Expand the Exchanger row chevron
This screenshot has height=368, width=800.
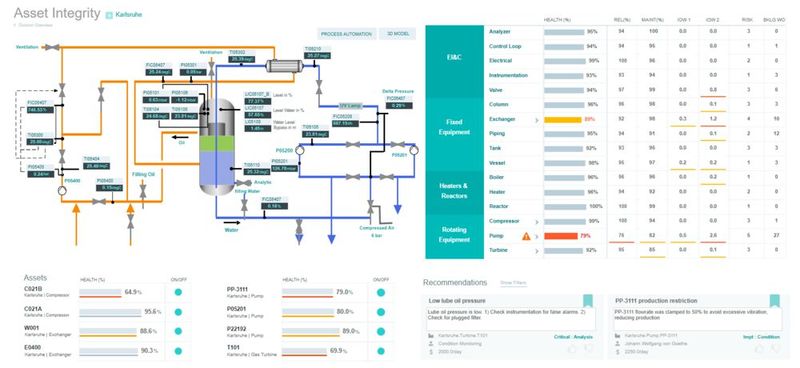(x=536, y=120)
